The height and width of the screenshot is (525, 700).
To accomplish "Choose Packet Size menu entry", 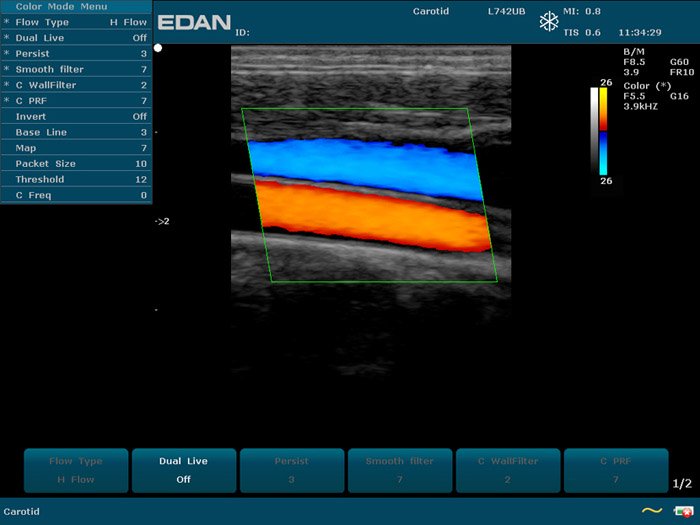I will click(76, 163).
